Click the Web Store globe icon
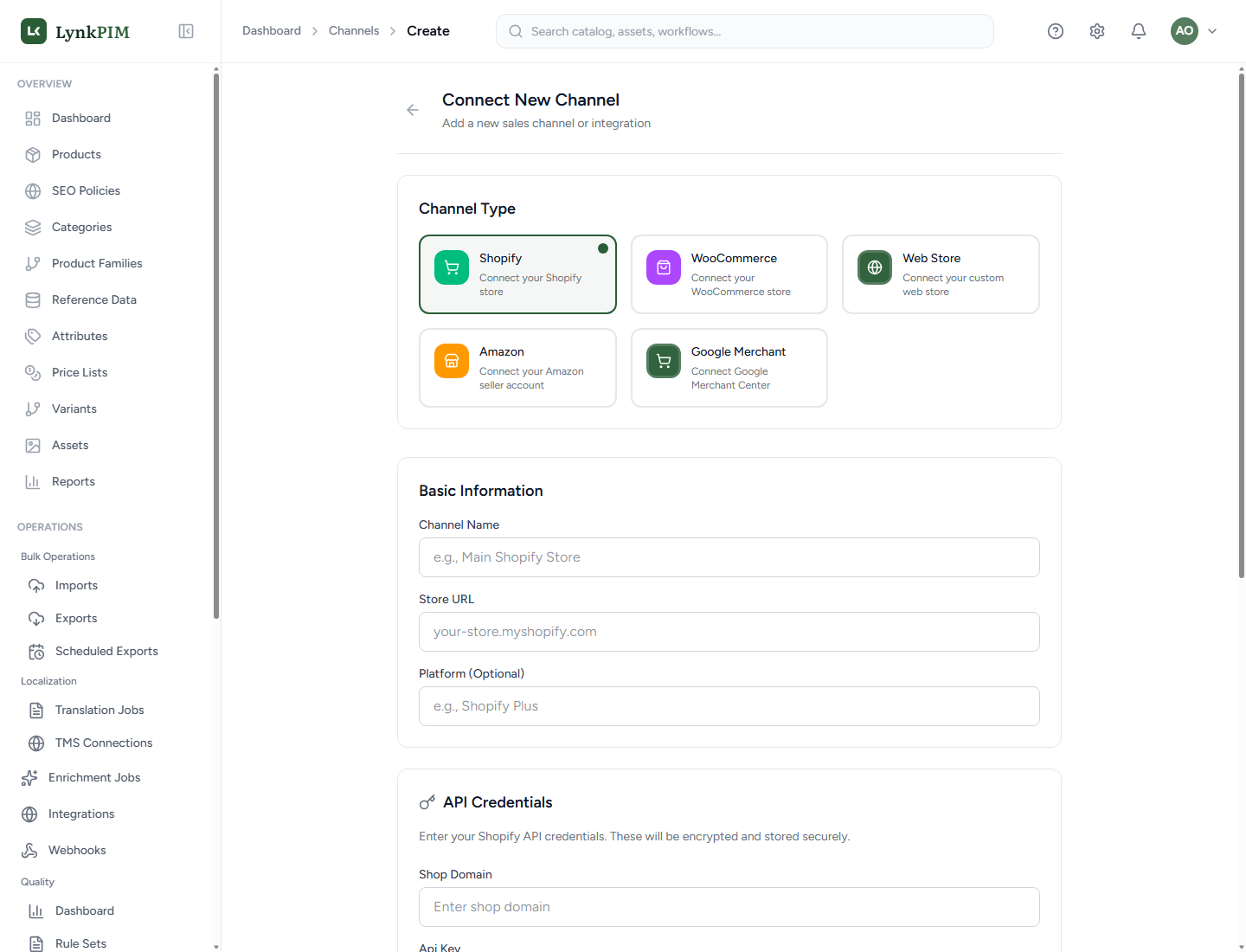1246x952 pixels. pyautogui.click(x=875, y=267)
